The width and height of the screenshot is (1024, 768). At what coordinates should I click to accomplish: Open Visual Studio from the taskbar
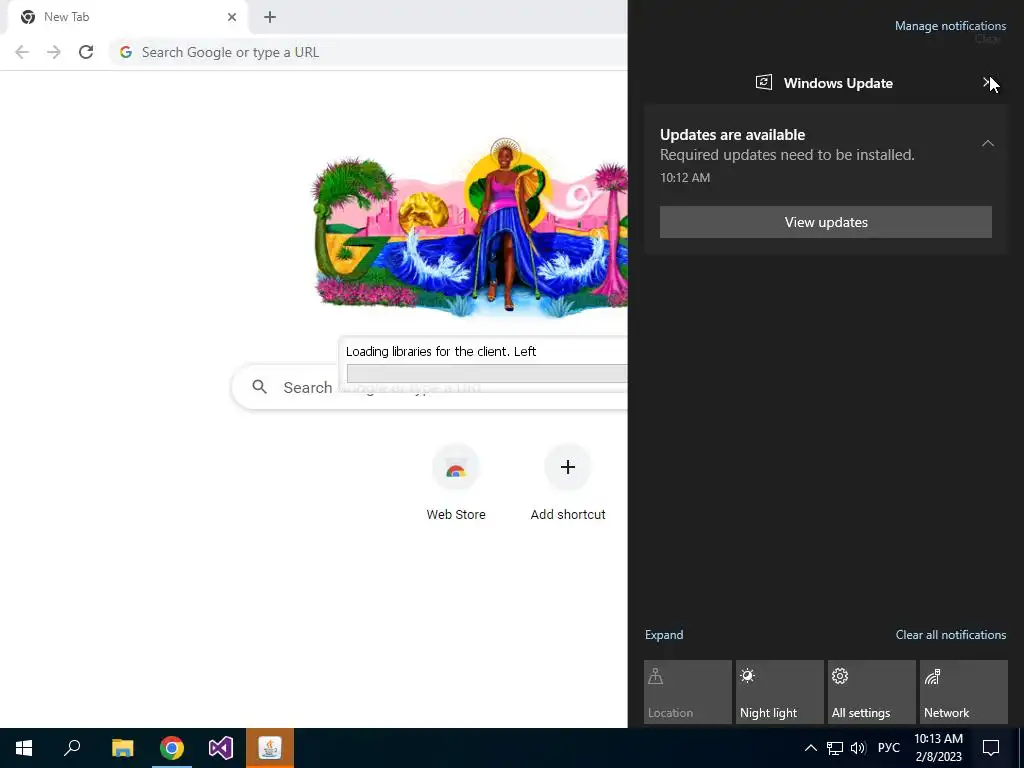point(221,748)
